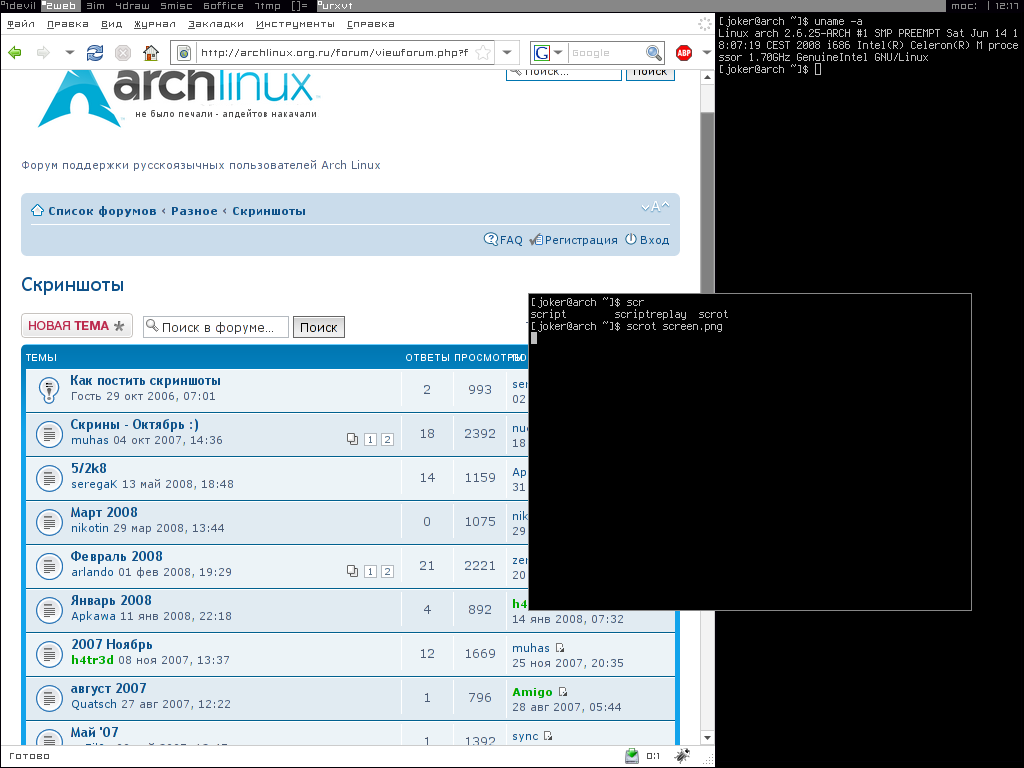Open topic август 2007

[108, 688]
